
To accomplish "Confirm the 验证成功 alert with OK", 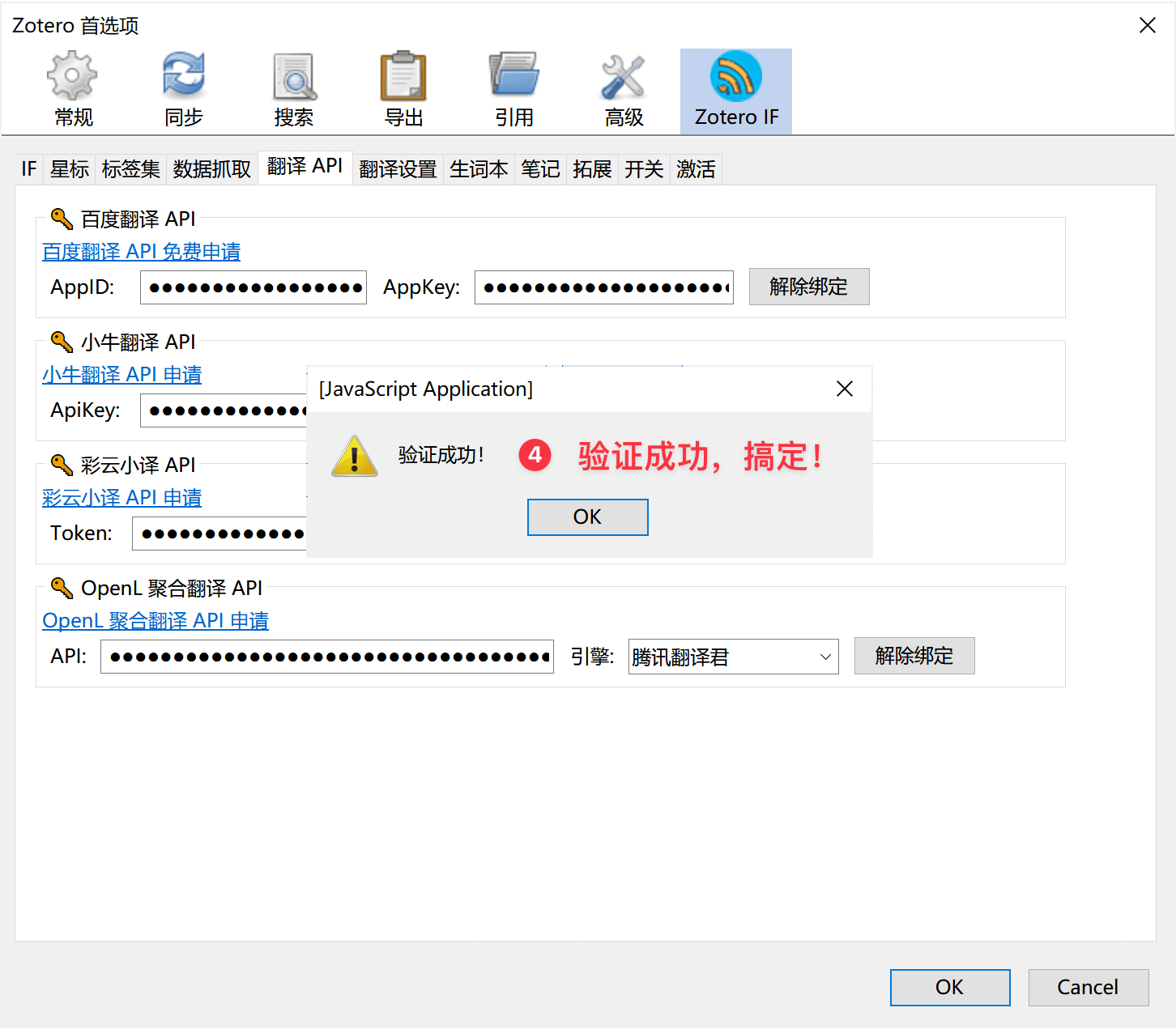I will click(587, 517).
